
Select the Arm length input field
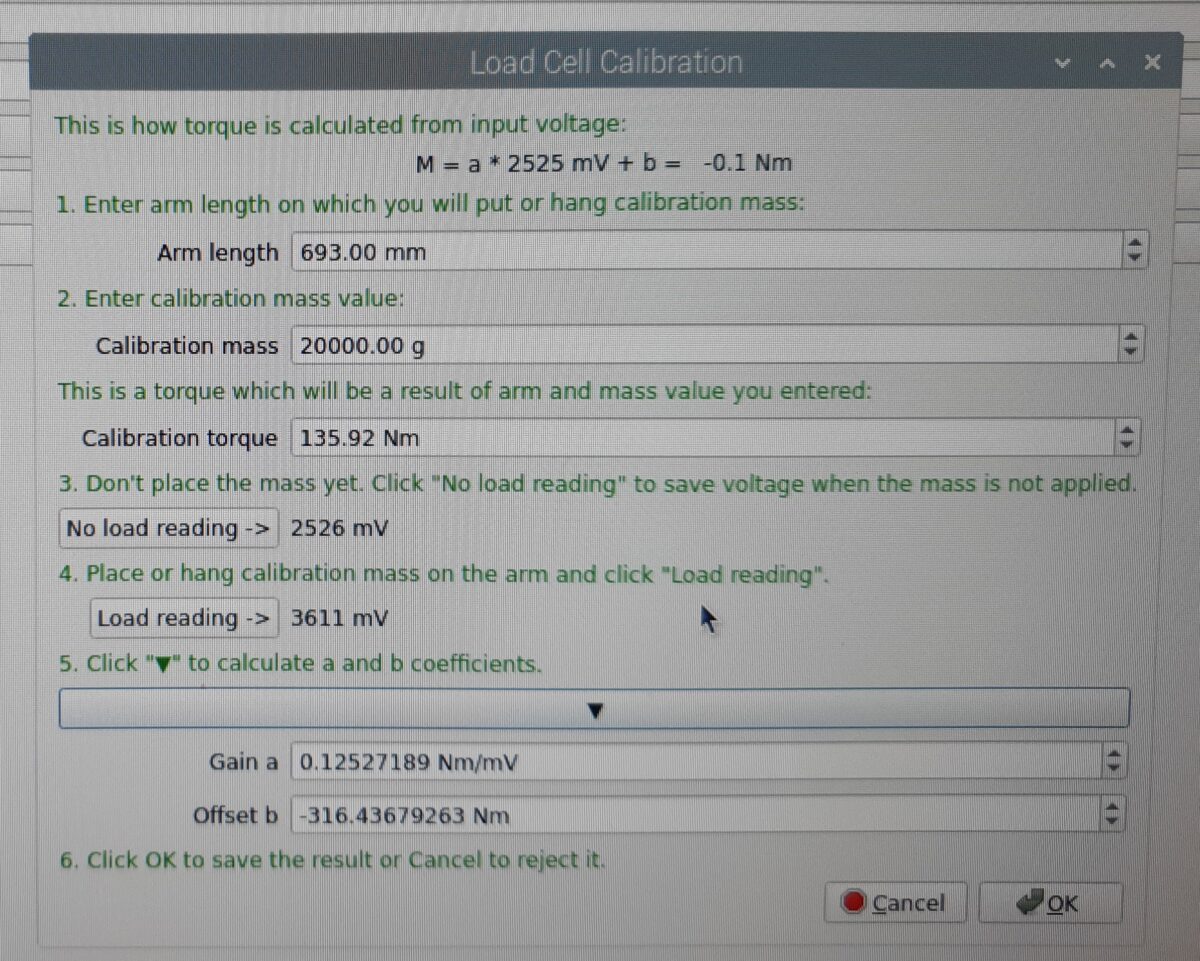coord(600,251)
